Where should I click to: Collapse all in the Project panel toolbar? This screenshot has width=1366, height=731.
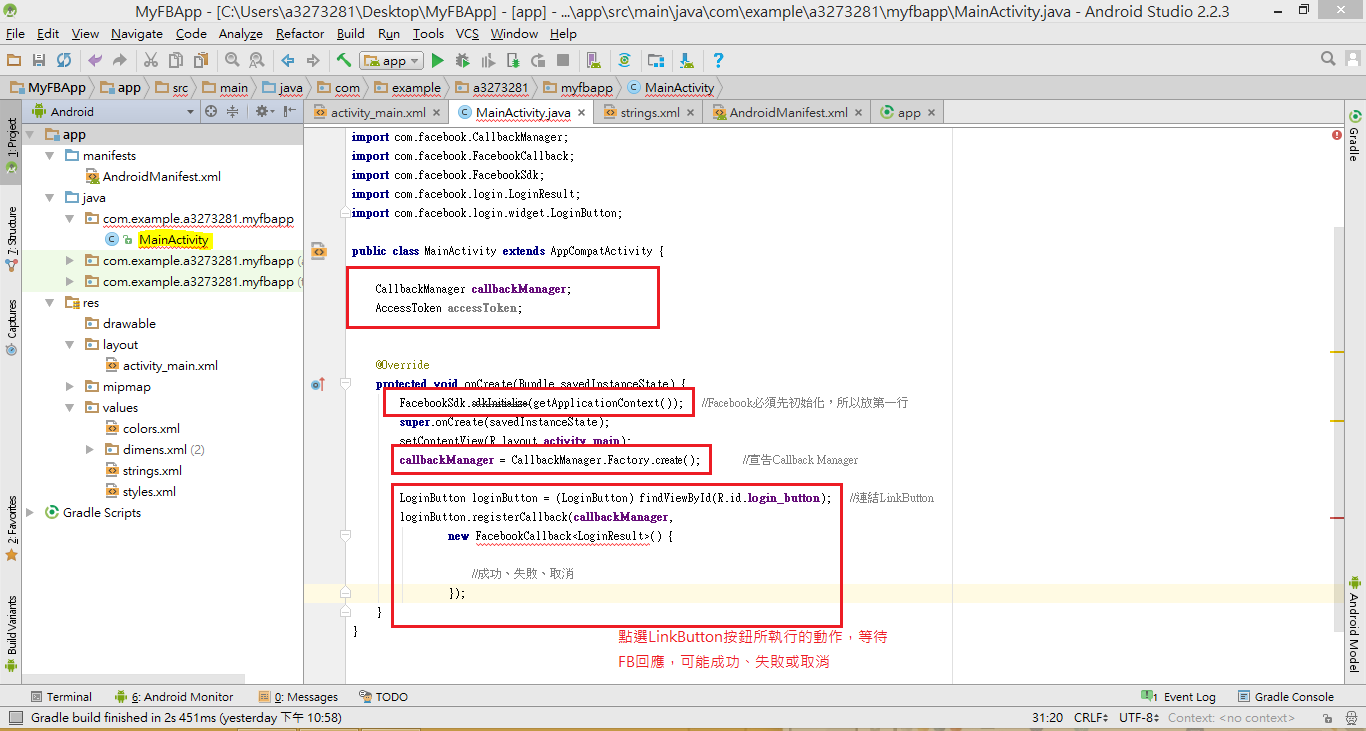pos(232,112)
